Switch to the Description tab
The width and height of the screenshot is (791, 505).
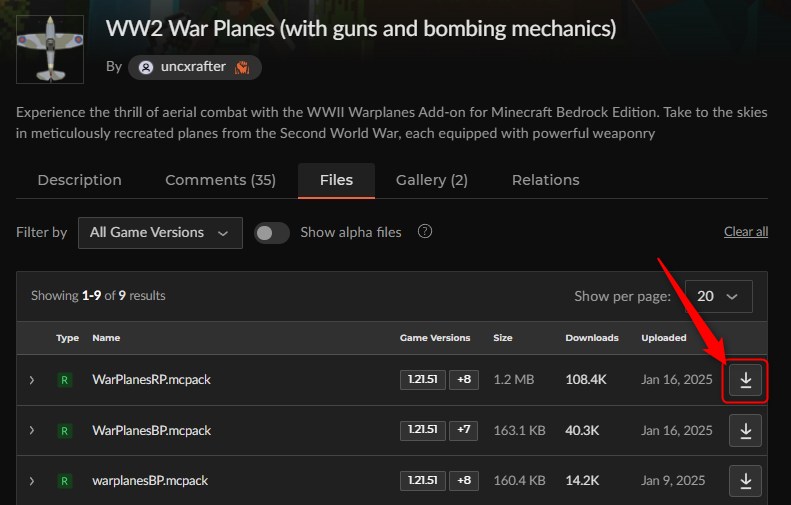click(x=80, y=180)
